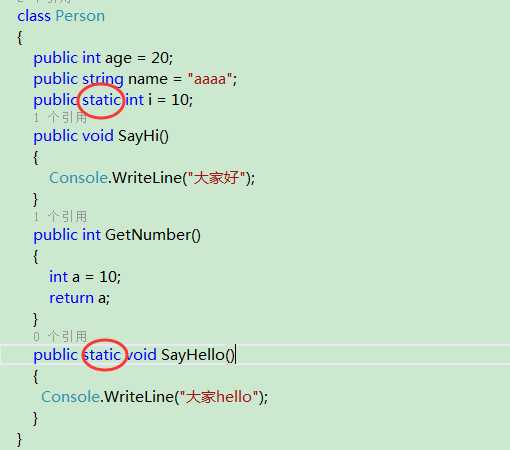
Task: Click the 'string' keyword
Action: click(x=103, y=80)
